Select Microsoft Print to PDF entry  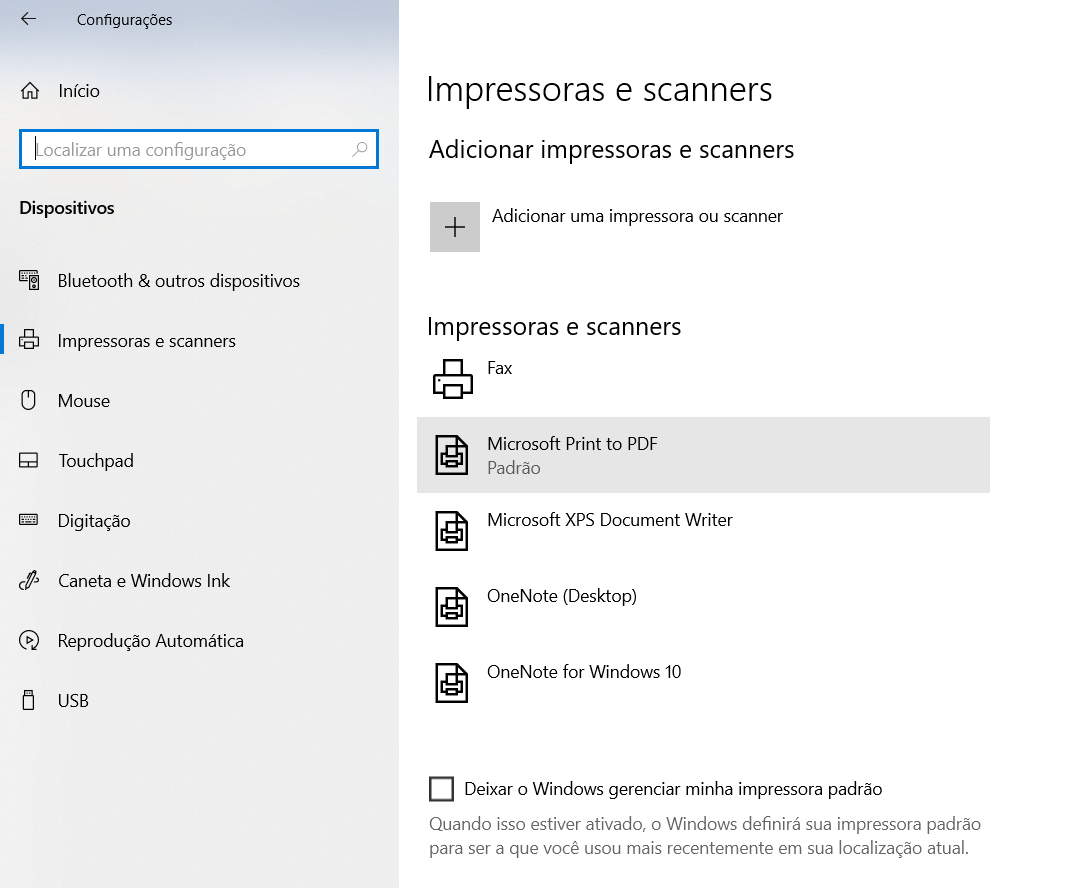[703, 455]
